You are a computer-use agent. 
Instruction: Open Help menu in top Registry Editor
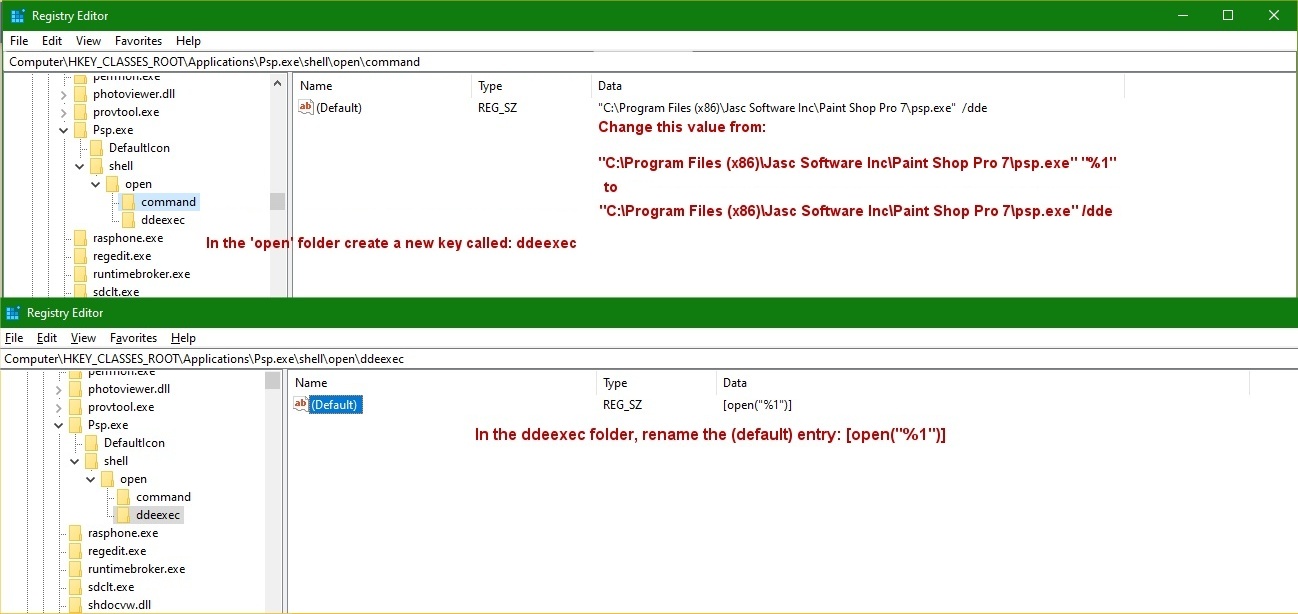(188, 41)
